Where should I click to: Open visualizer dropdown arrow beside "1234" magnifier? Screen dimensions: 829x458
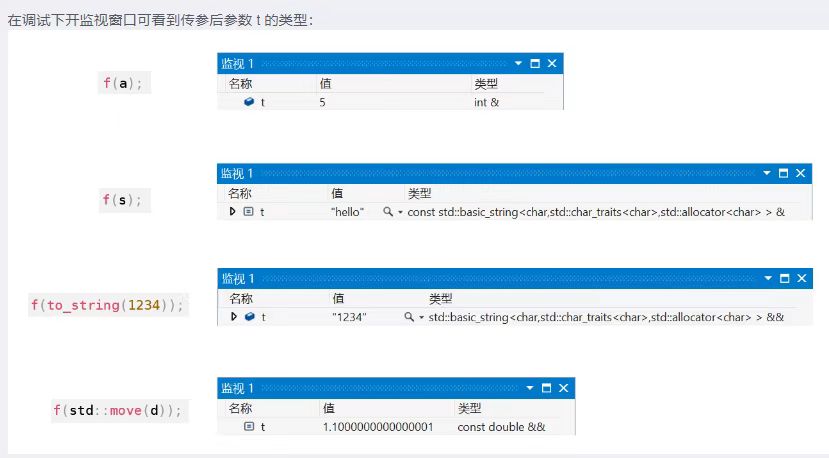pyautogui.click(x=421, y=317)
